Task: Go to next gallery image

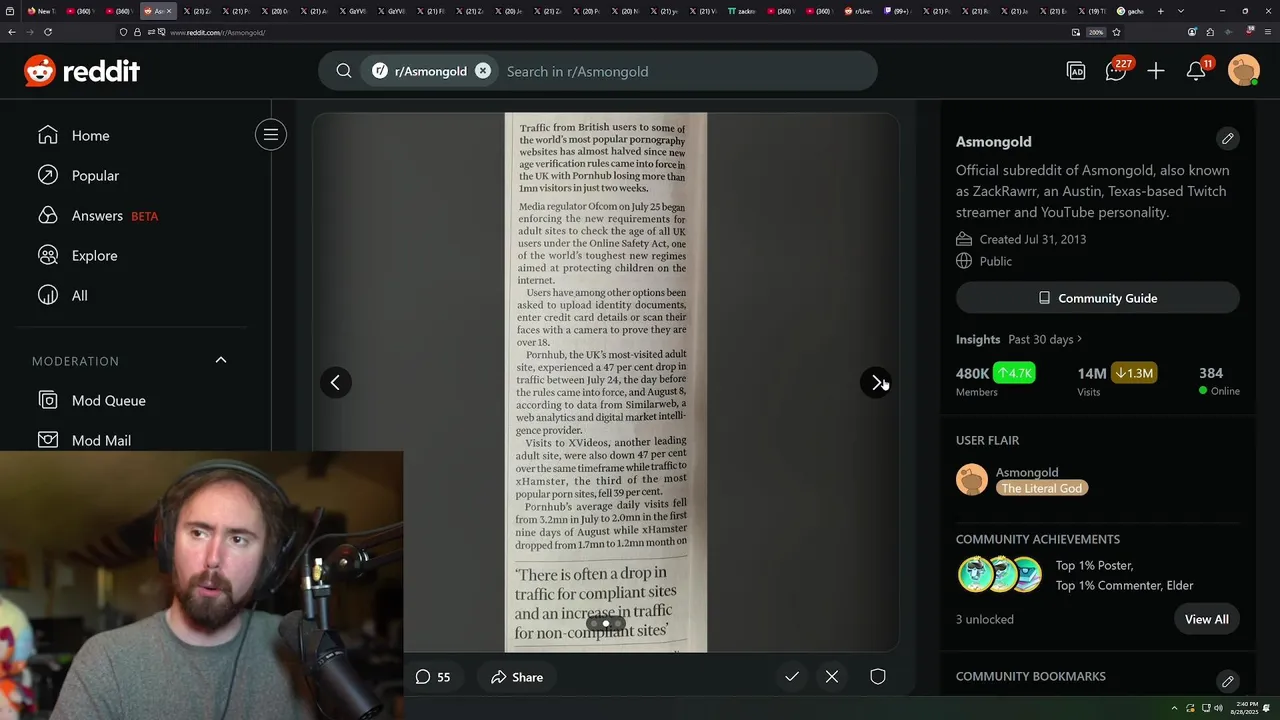Action: [876, 382]
